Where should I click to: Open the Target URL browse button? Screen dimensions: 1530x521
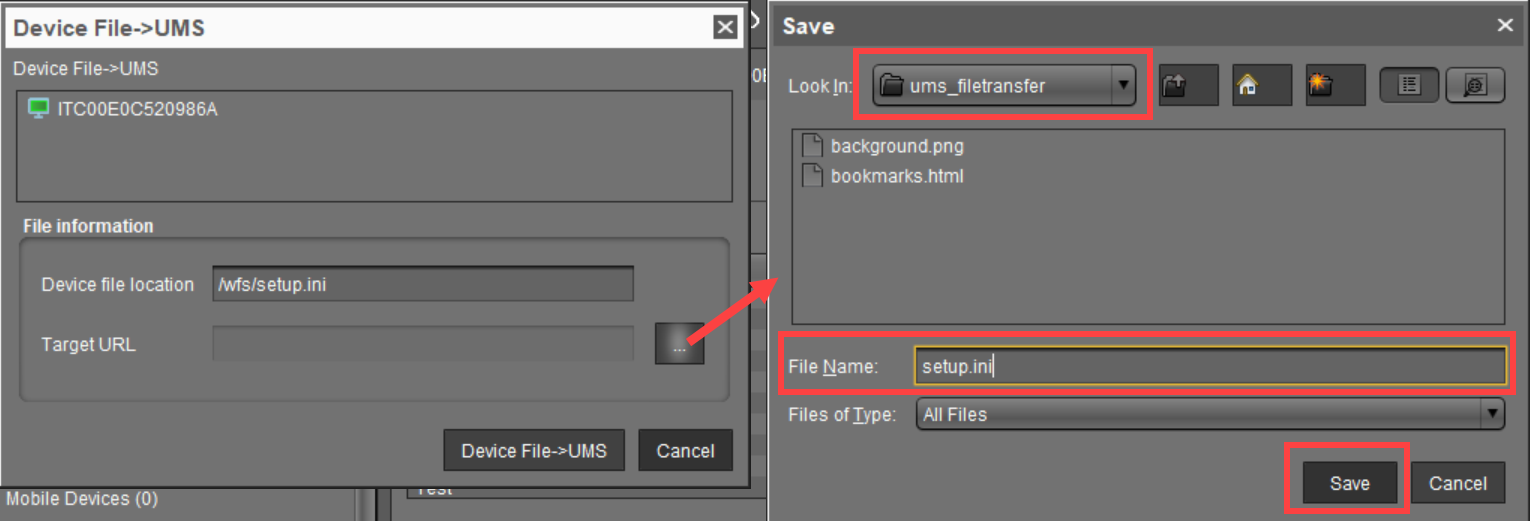(x=679, y=345)
